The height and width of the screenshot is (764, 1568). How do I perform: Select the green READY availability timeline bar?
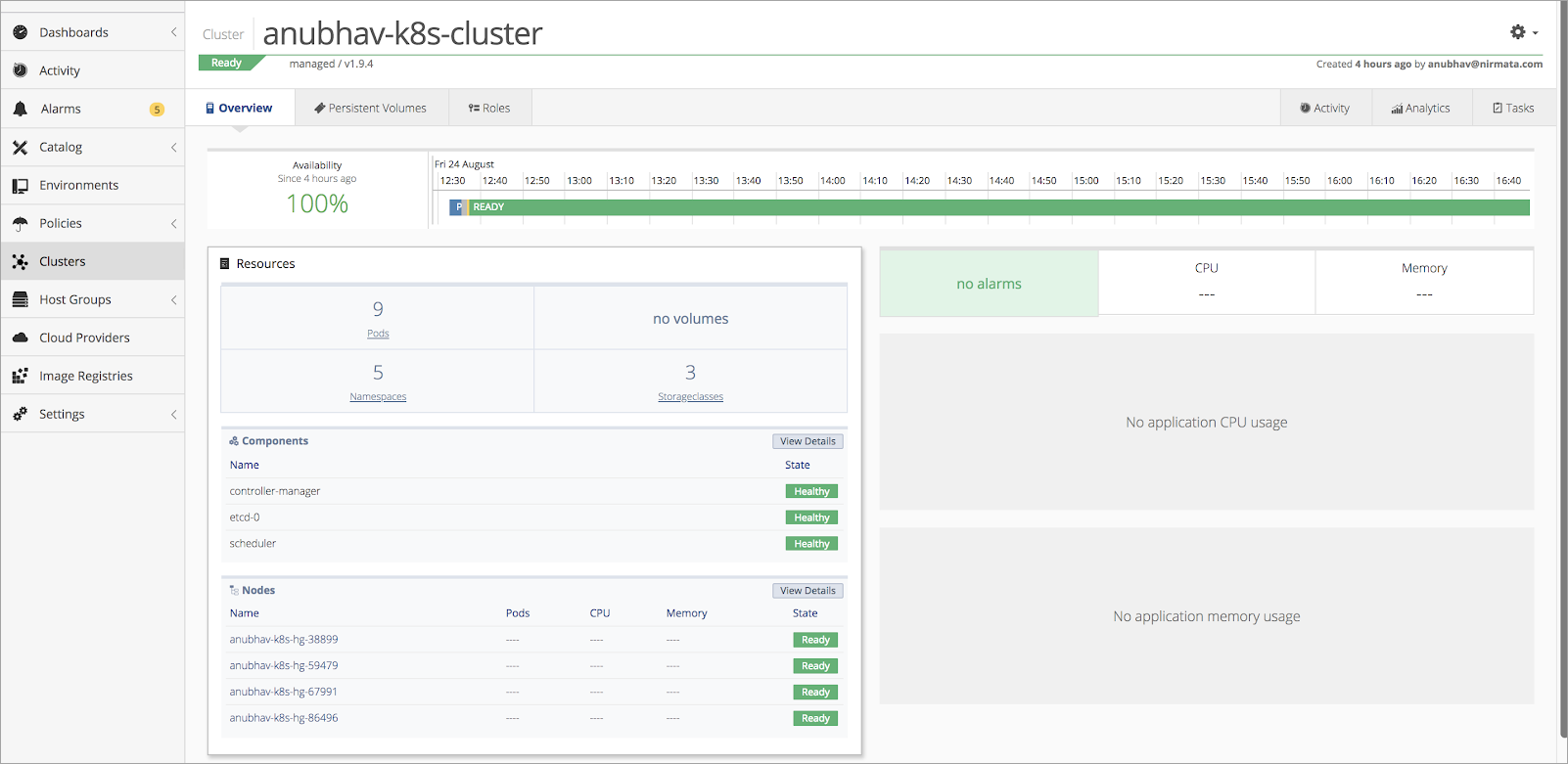tap(997, 207)
